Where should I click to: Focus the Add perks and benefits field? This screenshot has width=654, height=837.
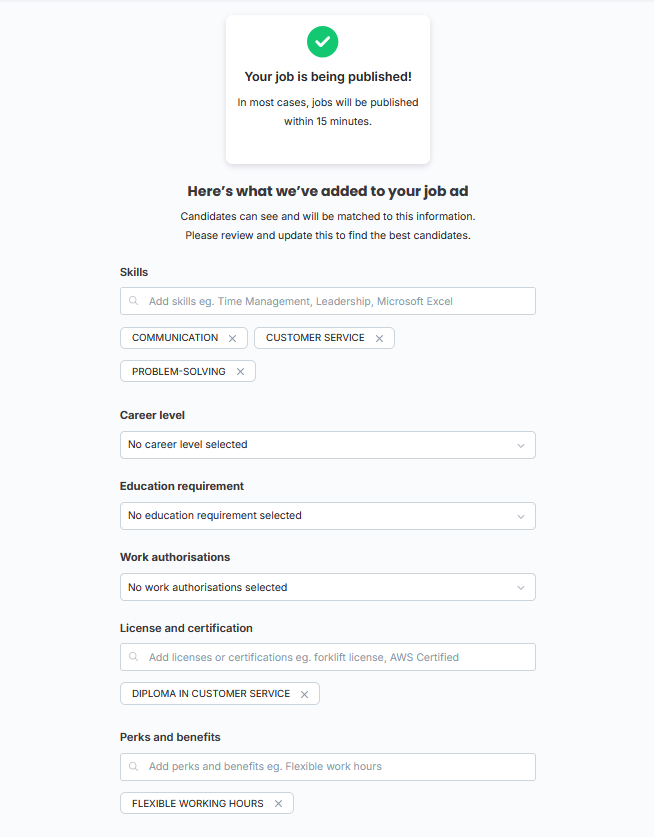(x=328, y=767)
